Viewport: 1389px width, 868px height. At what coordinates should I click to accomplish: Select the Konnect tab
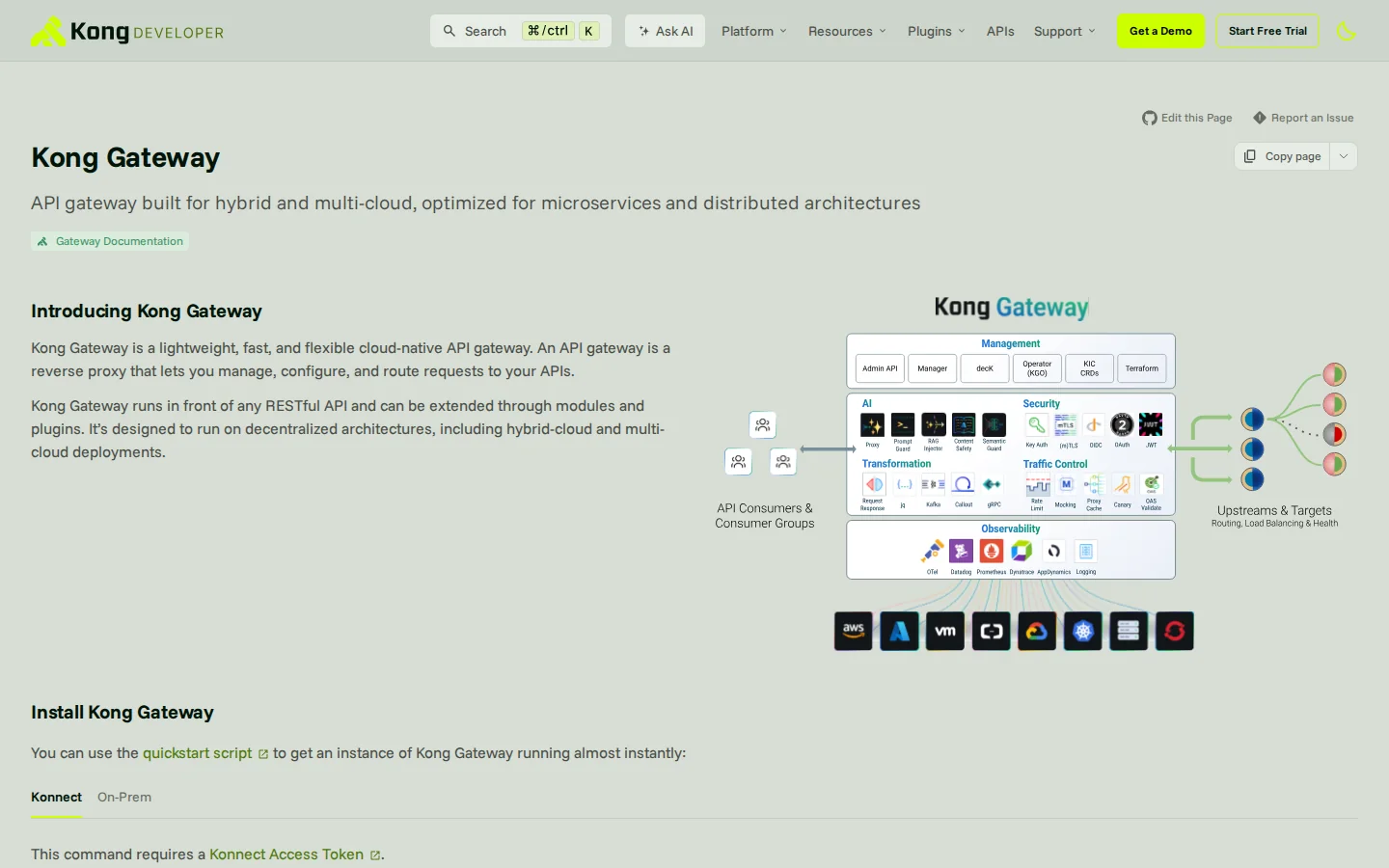point(56,797)
